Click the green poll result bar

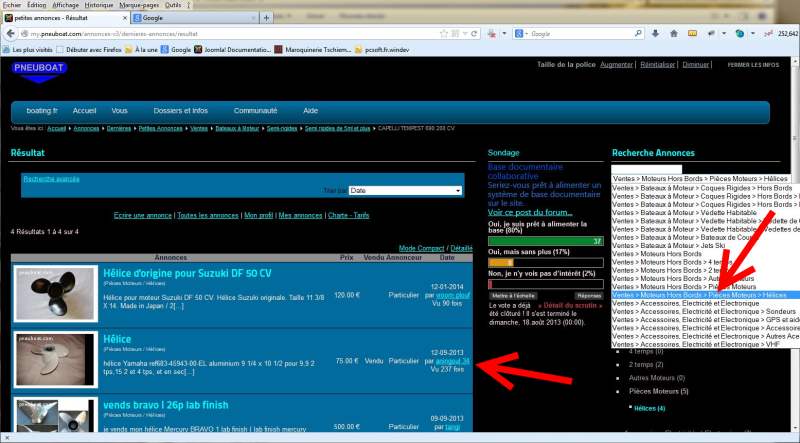point(545,241)
